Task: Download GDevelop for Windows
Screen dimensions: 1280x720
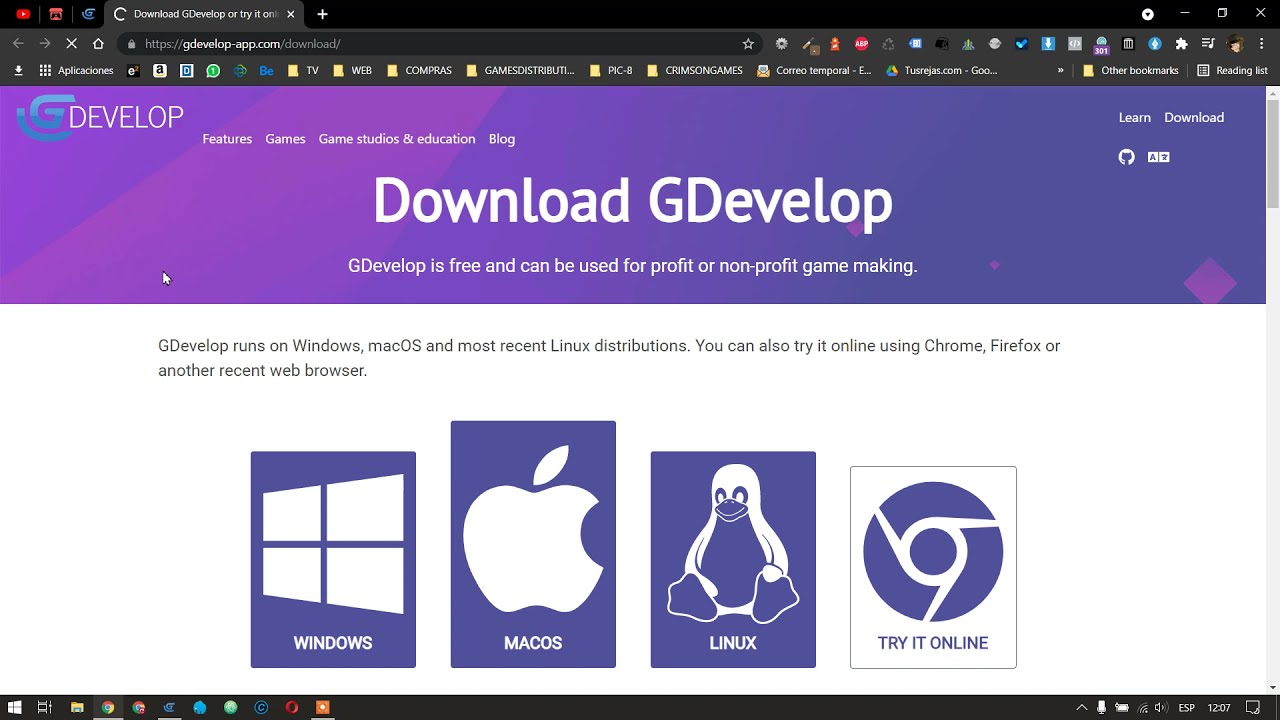Action: pos(333,559)
